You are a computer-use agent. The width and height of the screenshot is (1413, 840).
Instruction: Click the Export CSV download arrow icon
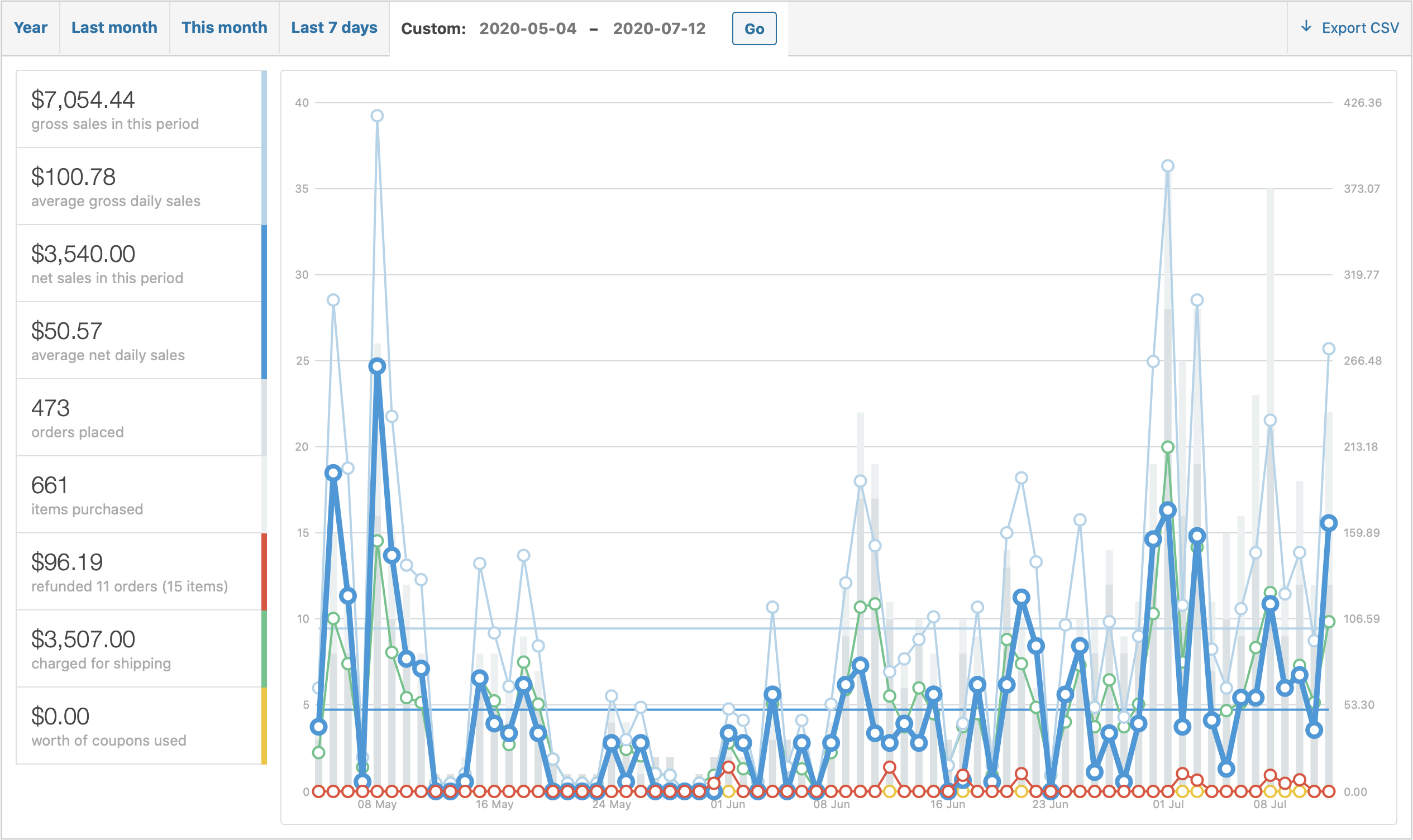1306,27
